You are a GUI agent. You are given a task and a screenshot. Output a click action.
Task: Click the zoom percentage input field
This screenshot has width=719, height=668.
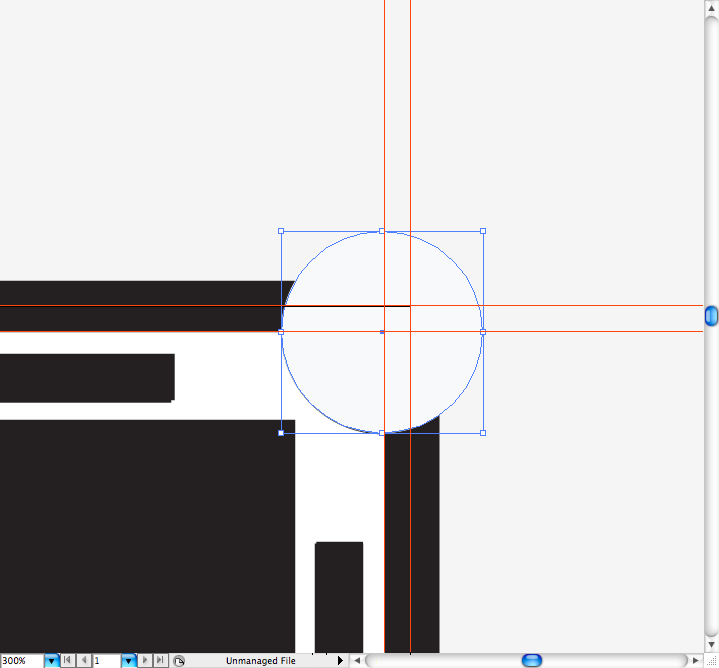tap(22, 661)
